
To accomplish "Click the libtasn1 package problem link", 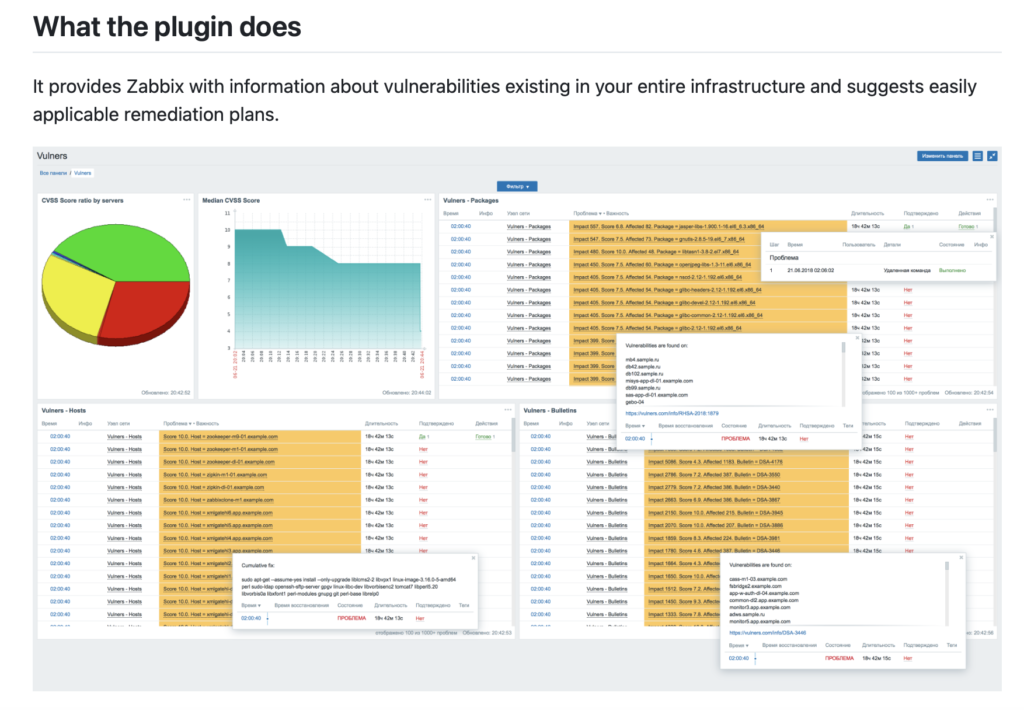I will 656,251.
